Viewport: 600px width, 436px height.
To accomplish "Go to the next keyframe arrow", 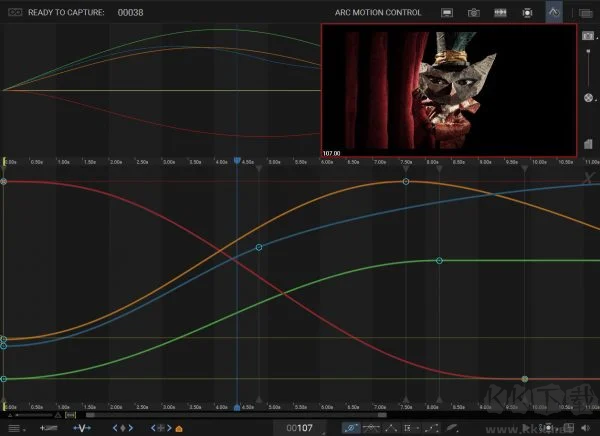I will 131,428.
